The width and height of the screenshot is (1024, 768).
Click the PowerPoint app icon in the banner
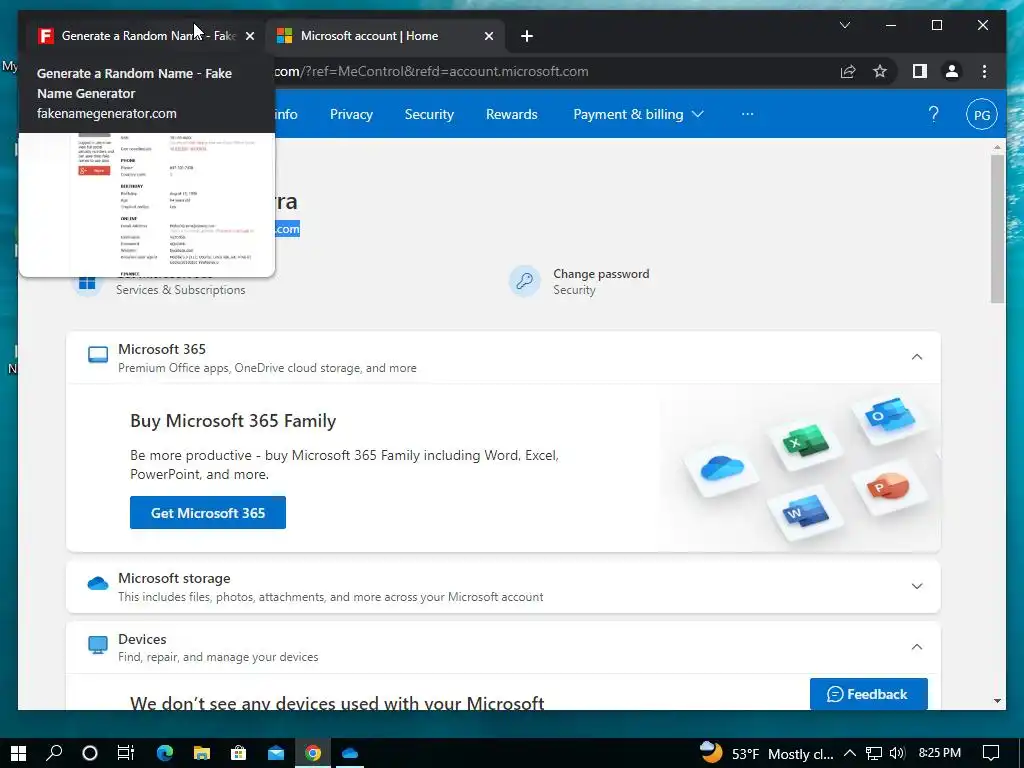(x=888, y=487)
